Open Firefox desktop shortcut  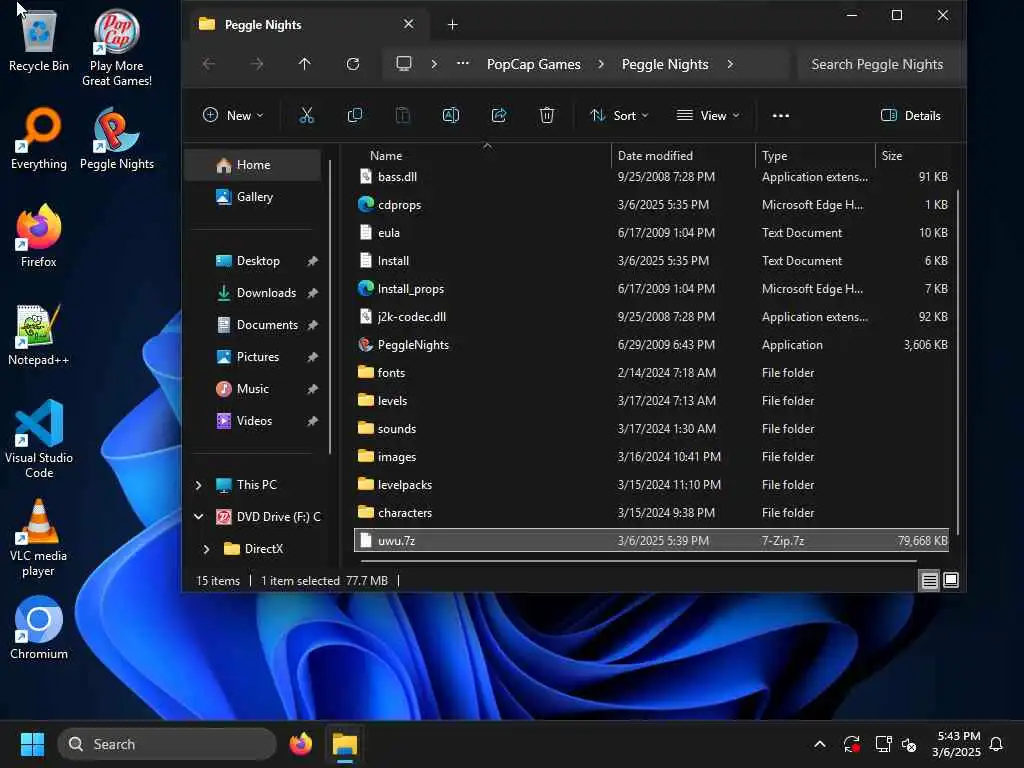(39, 236)
